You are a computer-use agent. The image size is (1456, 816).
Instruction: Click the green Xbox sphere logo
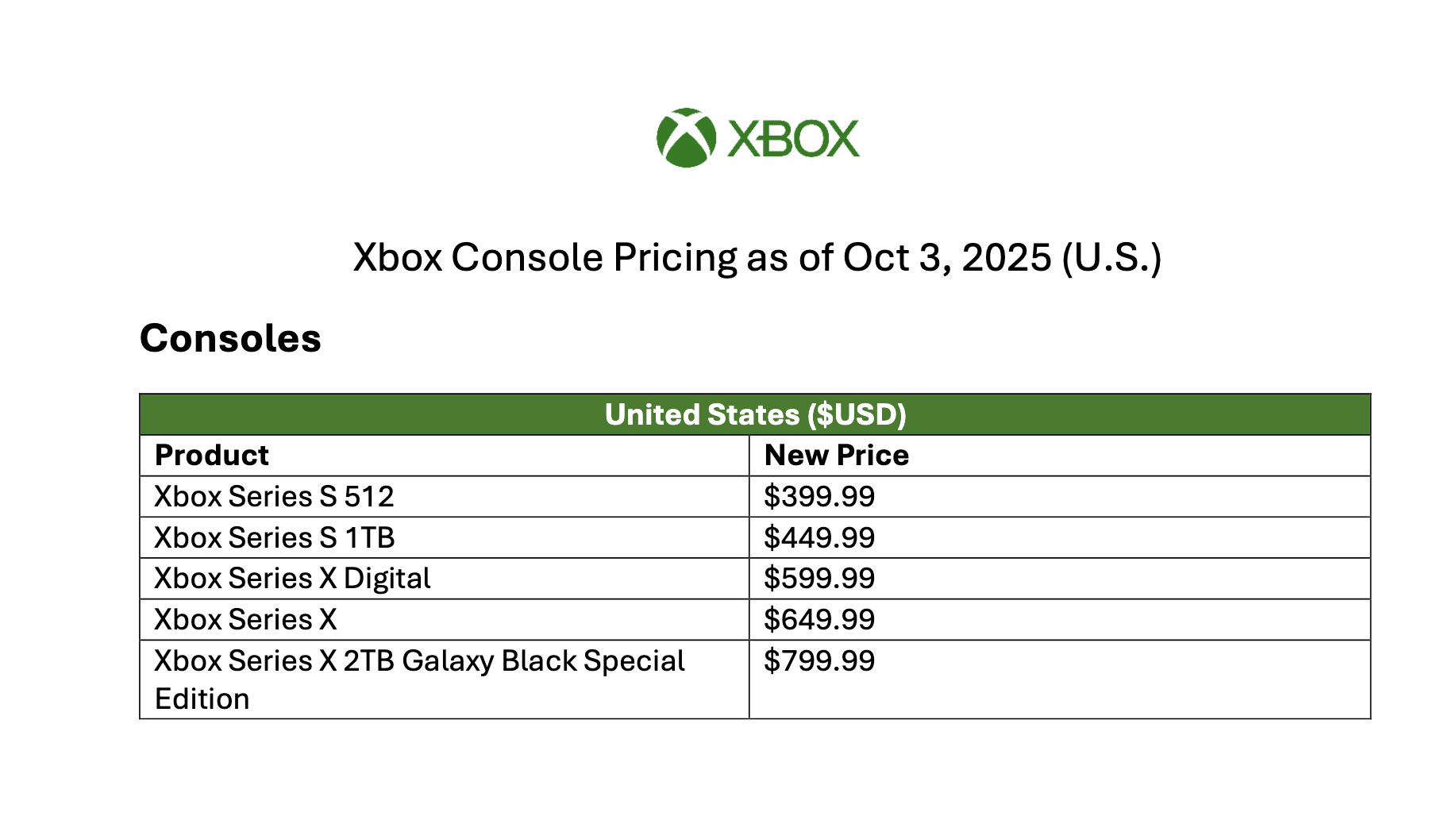coord(686,138)
